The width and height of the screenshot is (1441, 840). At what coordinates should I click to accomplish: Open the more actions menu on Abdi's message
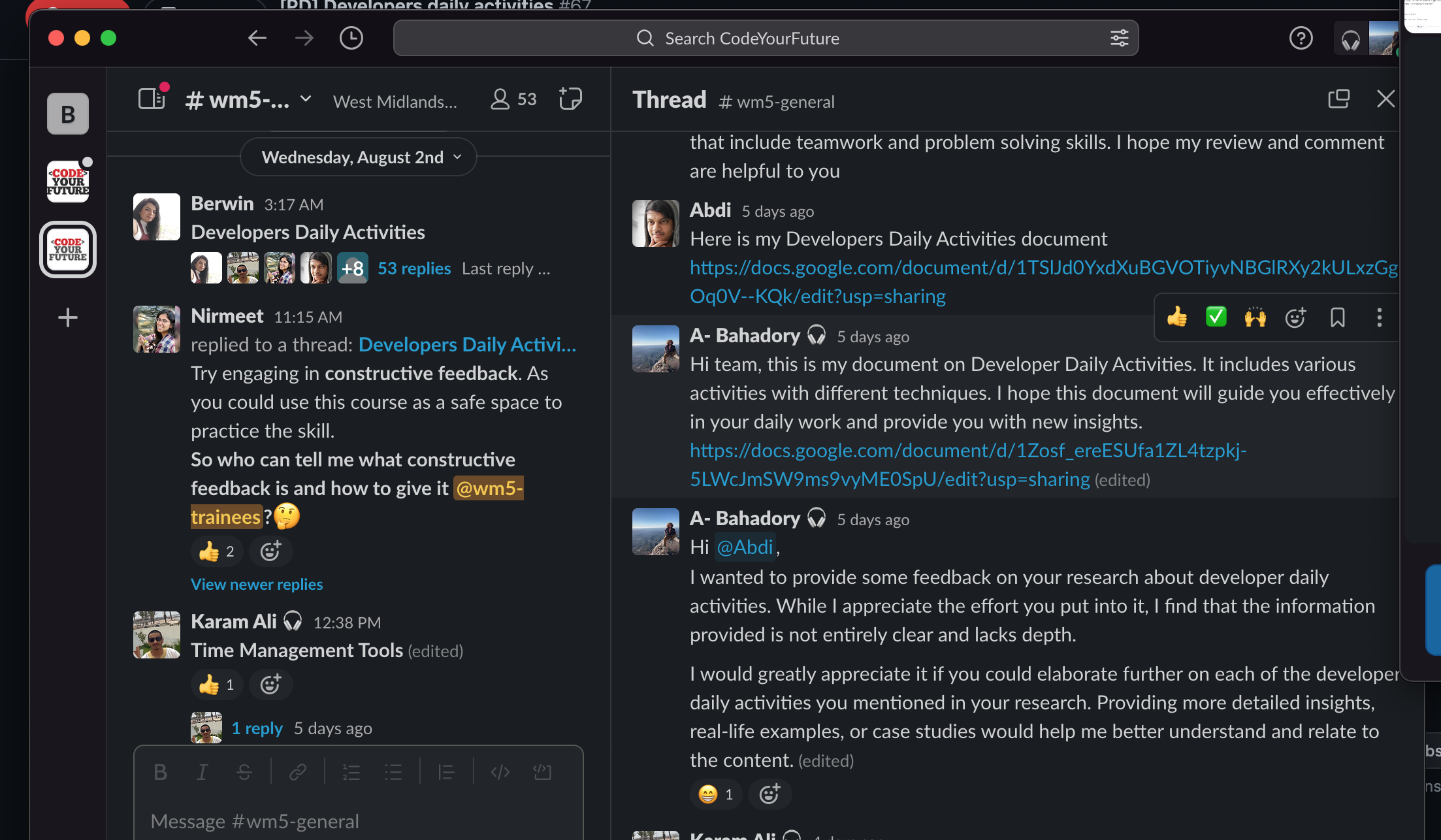(x=1380, y=317)
